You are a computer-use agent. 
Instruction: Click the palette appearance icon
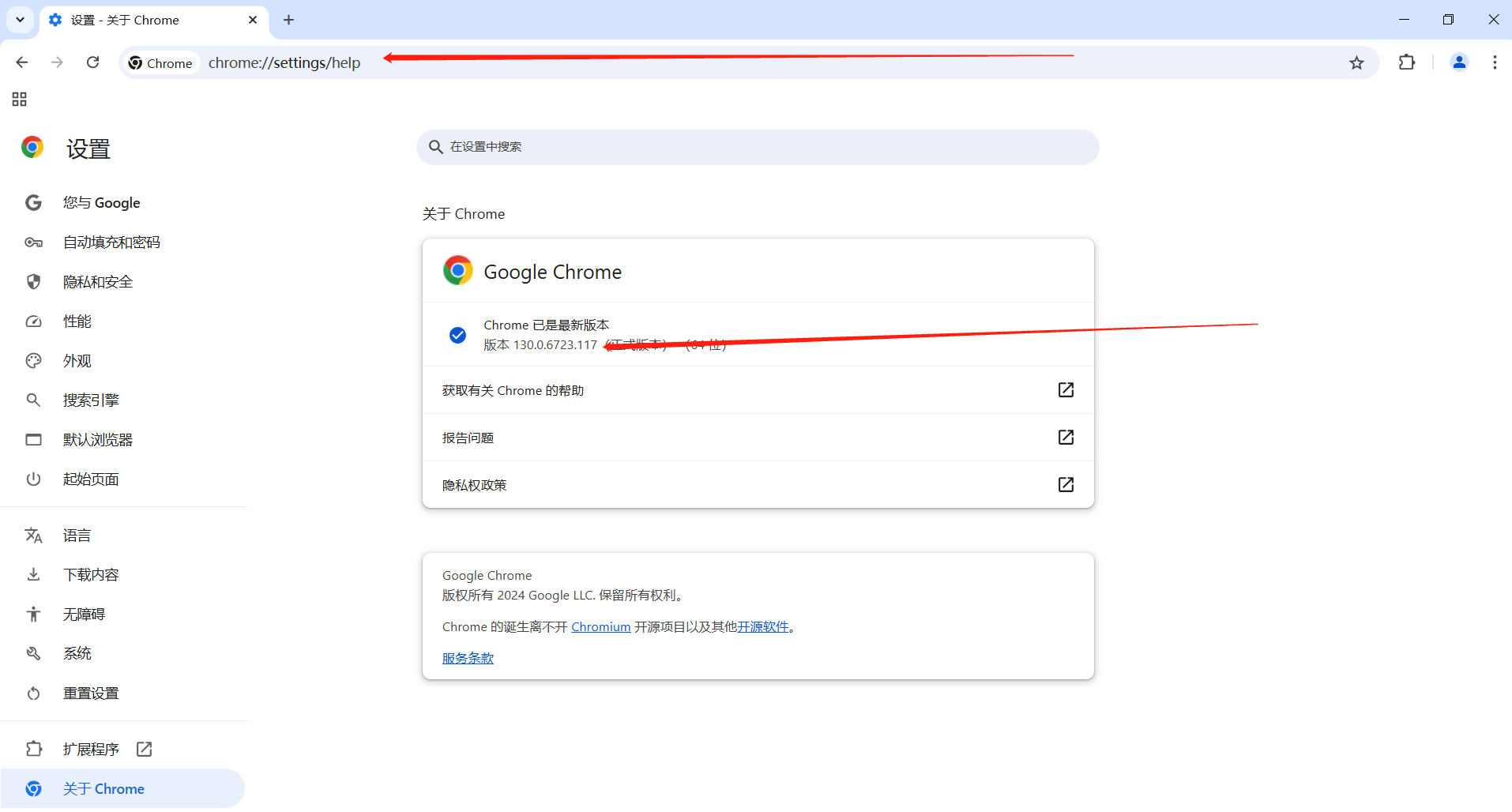coord(33,361)
